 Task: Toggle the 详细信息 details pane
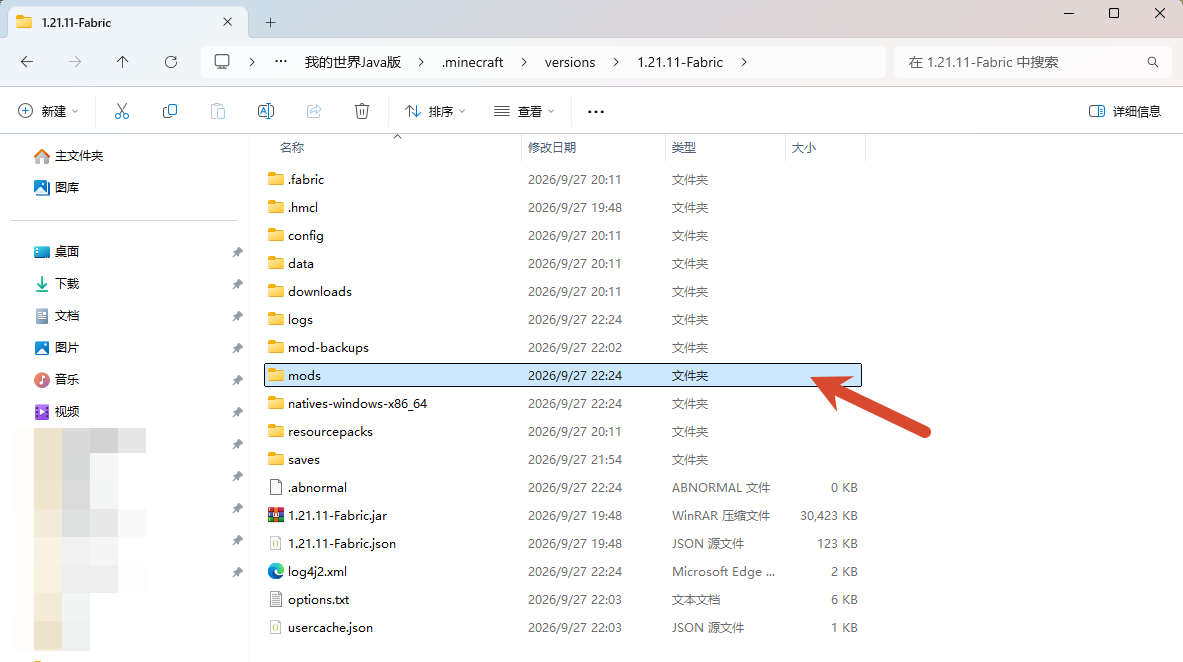point(1124,111)
